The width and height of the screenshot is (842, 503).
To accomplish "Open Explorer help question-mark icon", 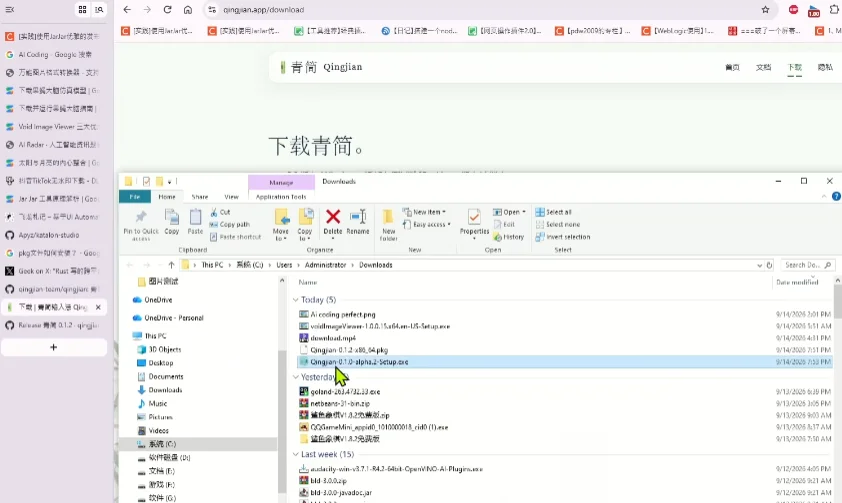I will pyautogui.click(x=836, y=196).
